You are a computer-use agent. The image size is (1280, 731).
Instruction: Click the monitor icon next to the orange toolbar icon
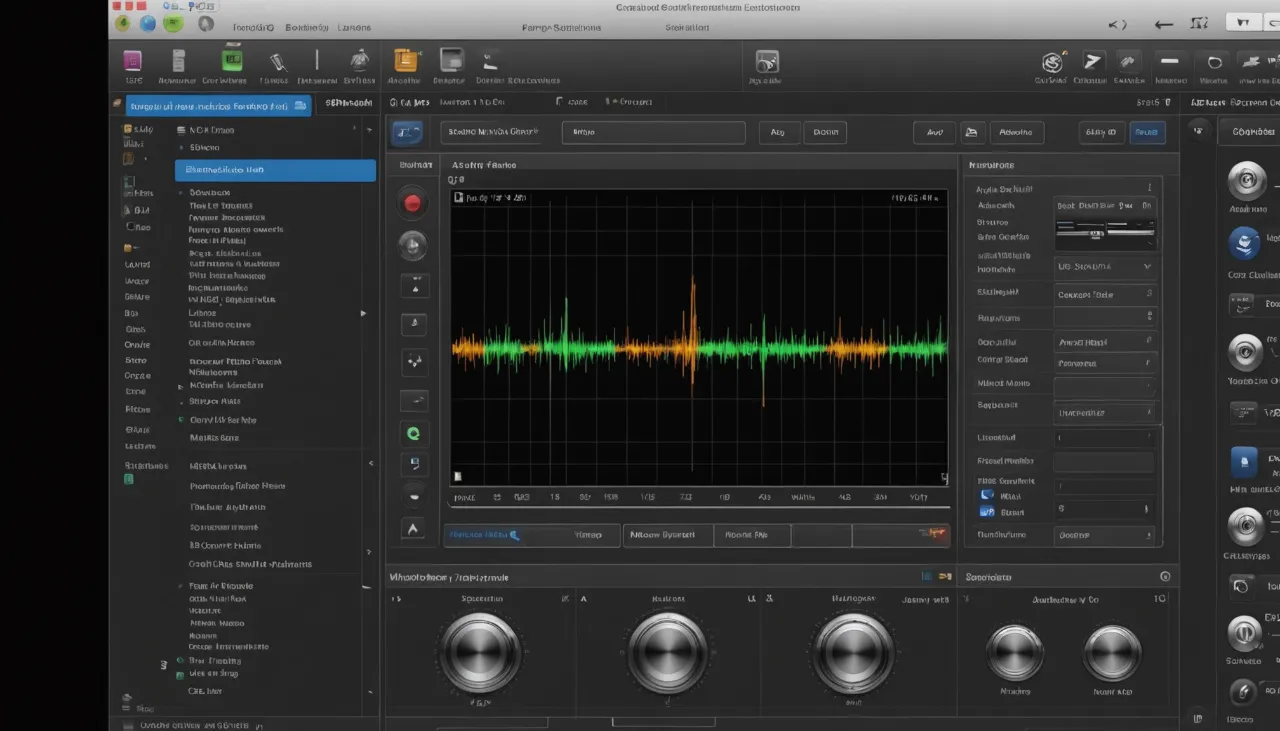452,60
